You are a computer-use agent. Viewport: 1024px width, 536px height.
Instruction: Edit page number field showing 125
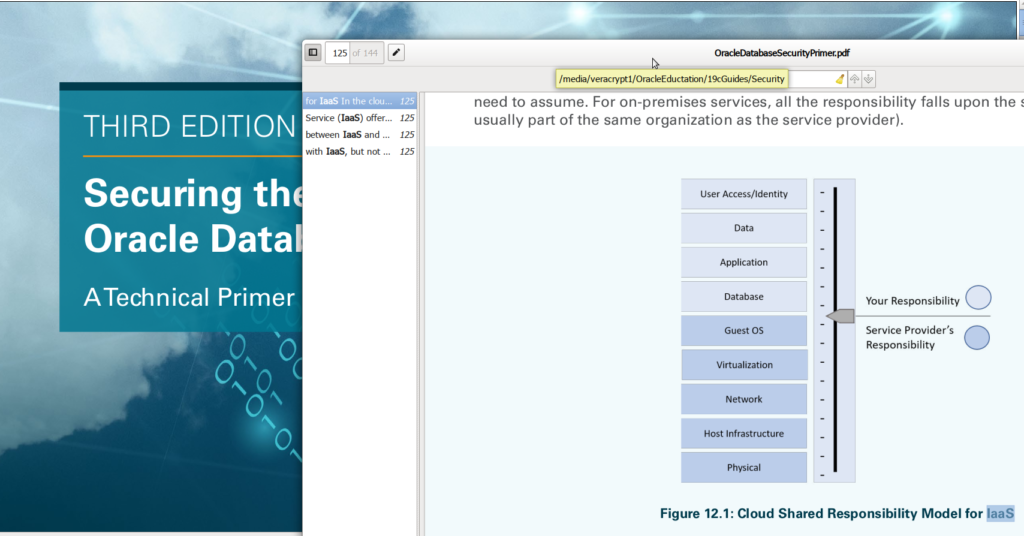tap(340, 53)
